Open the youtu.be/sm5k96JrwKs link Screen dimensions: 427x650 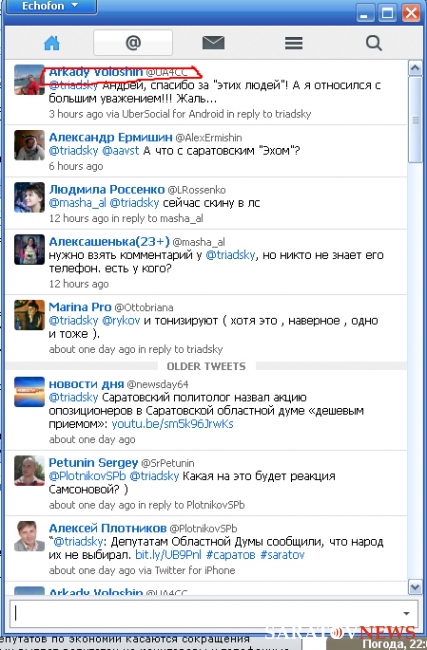tap(172, 424)
